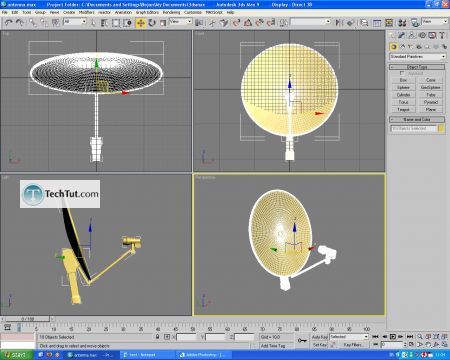Select the Lights category in Create panel
This screenshot has height=360, width=450.
pos(410,47)
